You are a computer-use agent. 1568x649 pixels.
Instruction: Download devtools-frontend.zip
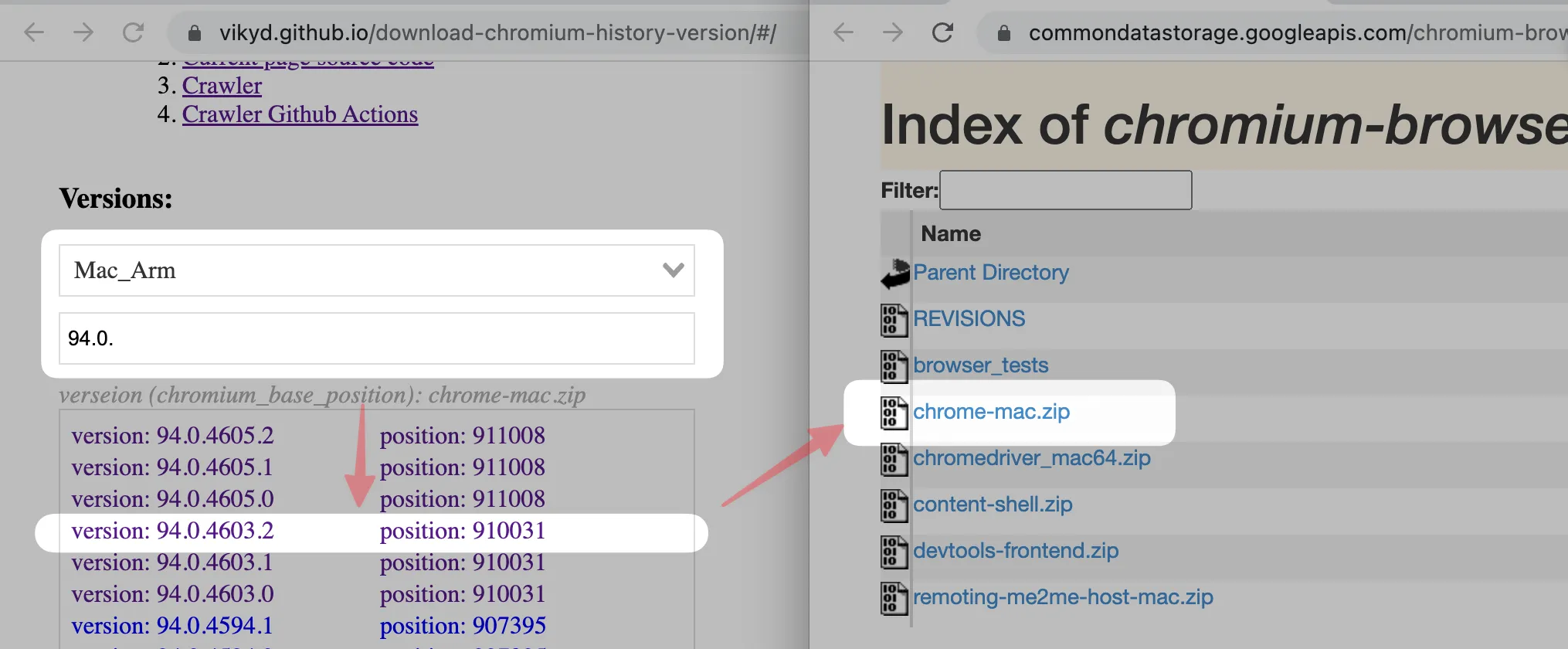(1015, 550)
